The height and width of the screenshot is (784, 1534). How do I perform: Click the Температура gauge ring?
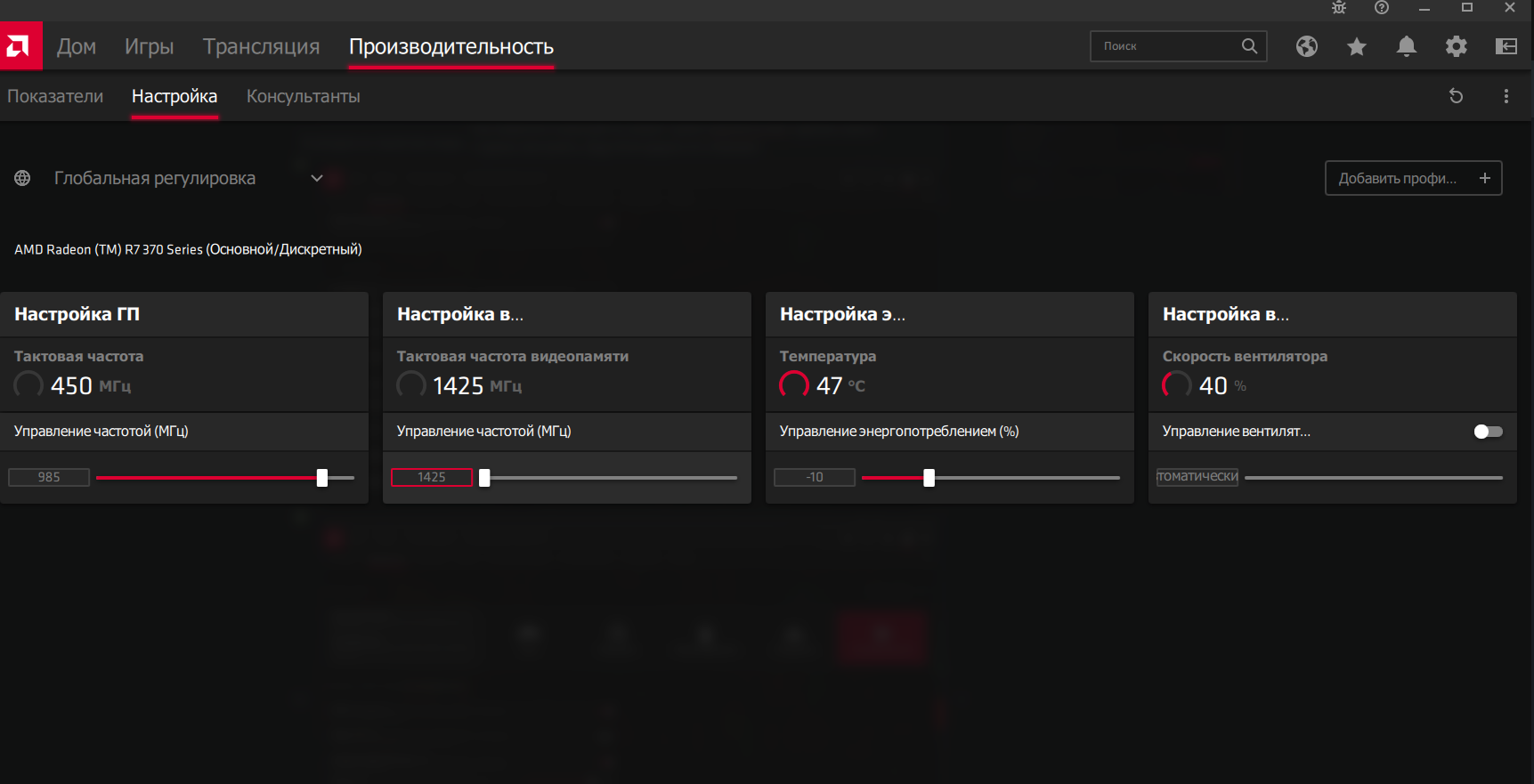pyautogui.click(x=794, y=384)
